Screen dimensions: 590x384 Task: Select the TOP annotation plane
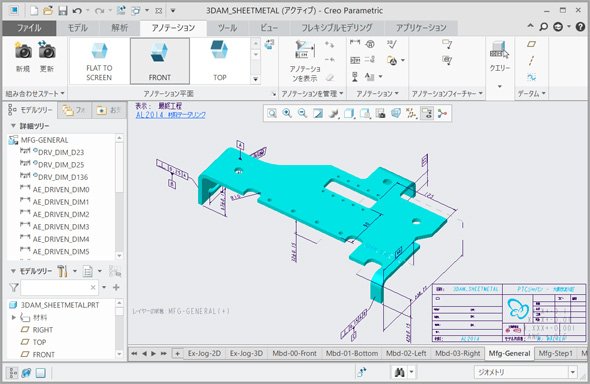click(220, 61)
